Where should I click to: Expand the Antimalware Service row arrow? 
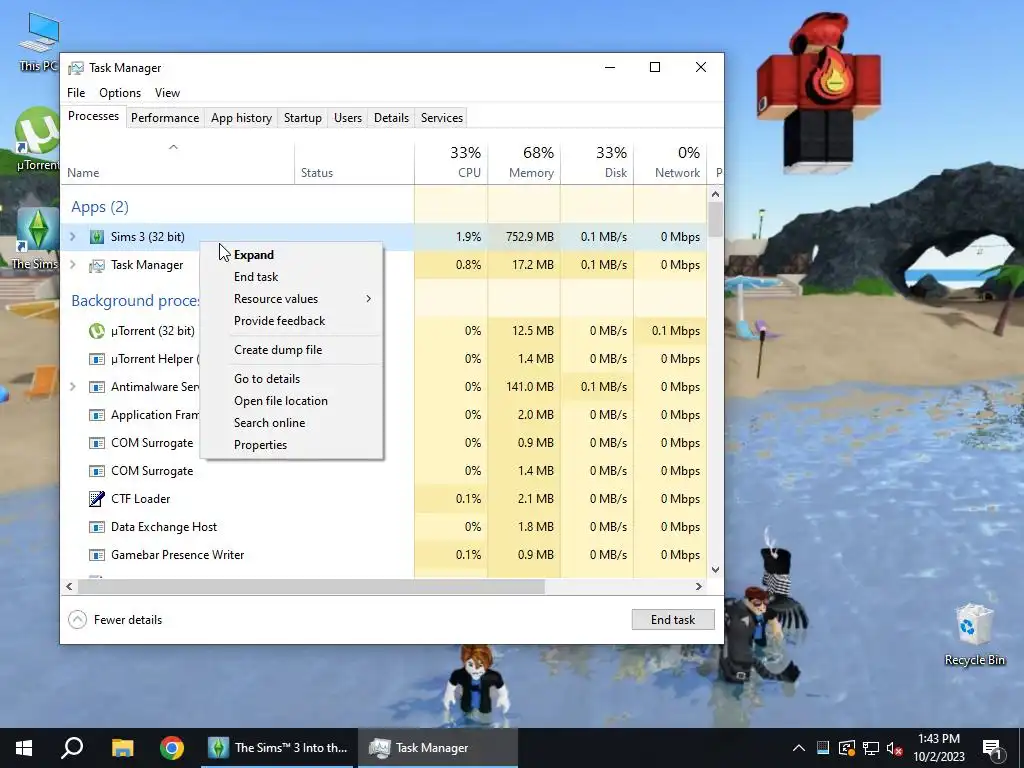point(72,387)
